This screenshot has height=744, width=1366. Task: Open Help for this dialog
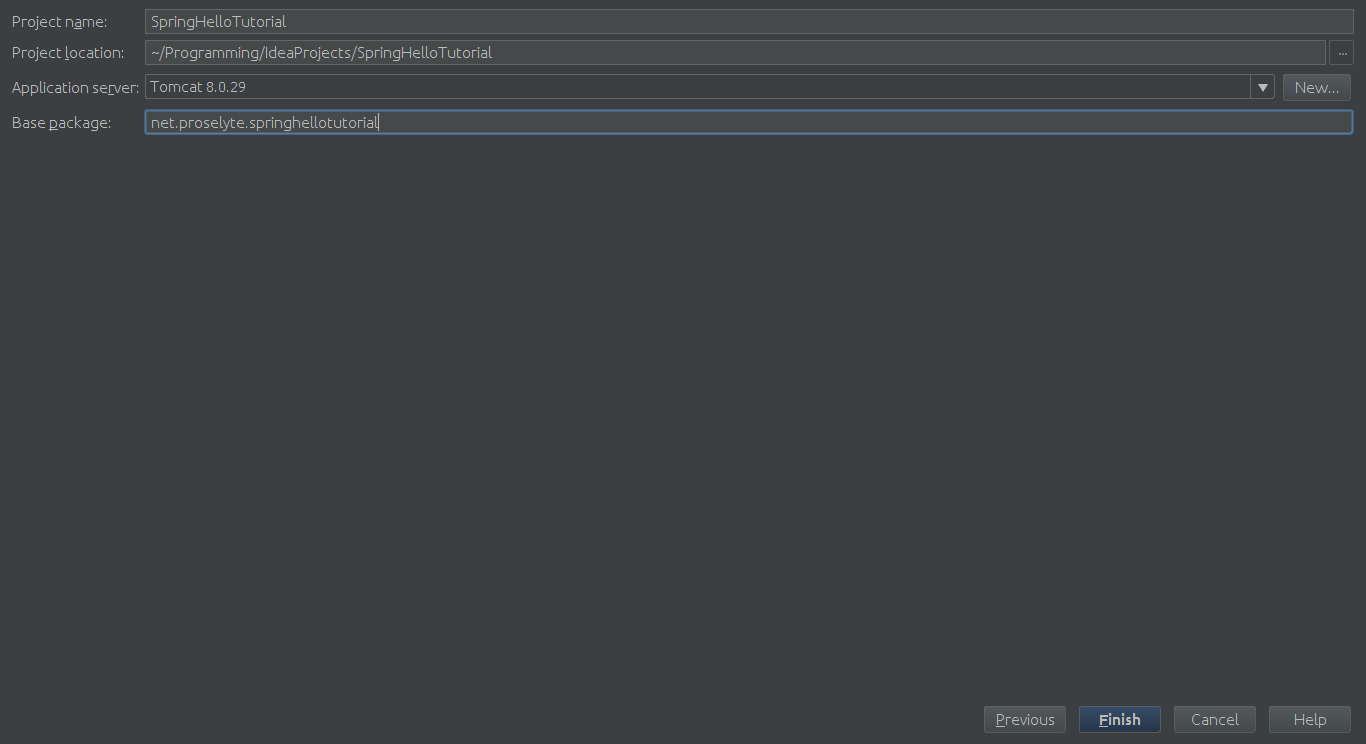coord(1309,719)
